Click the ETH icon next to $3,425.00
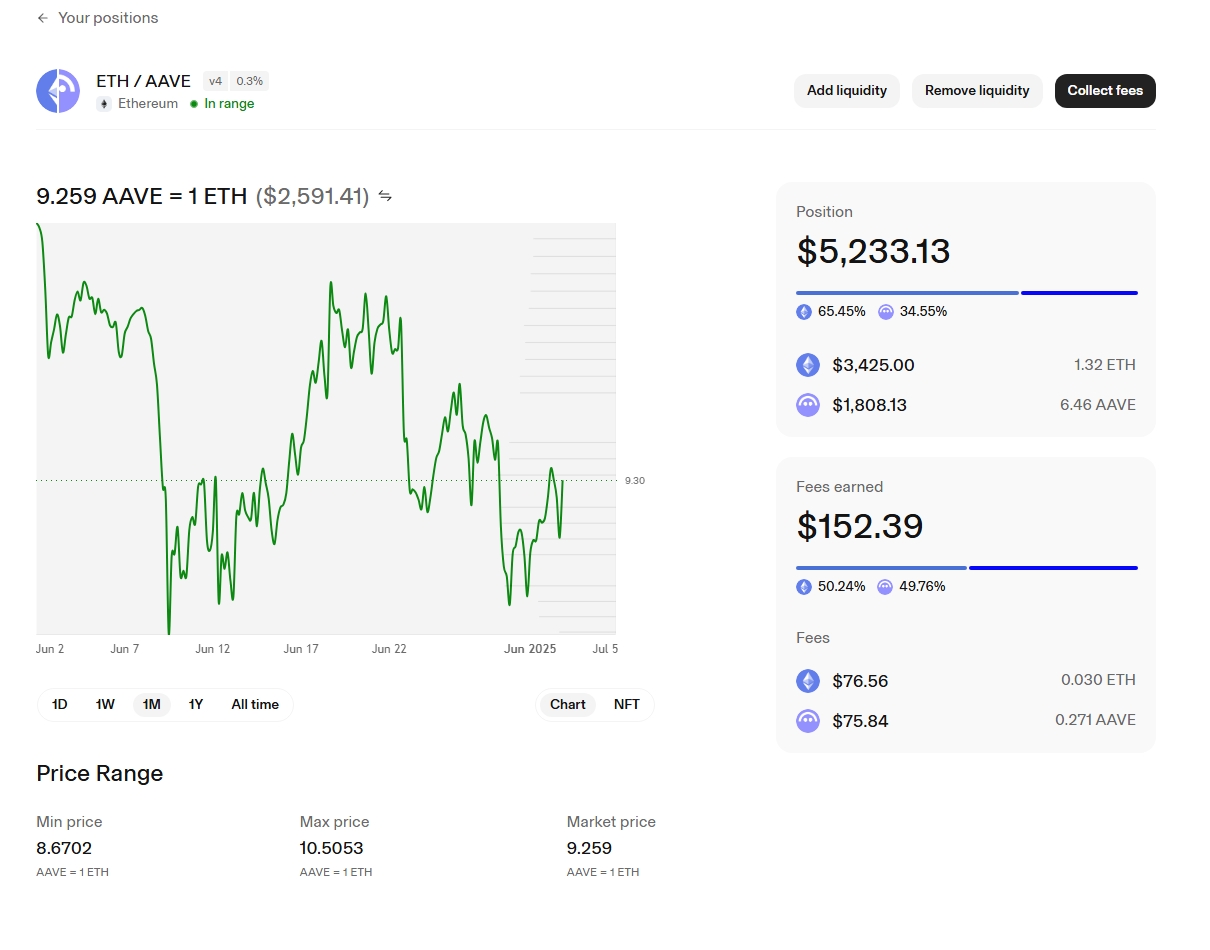The height and width of the screenshot is (950, 1210). tap(808, 365)
